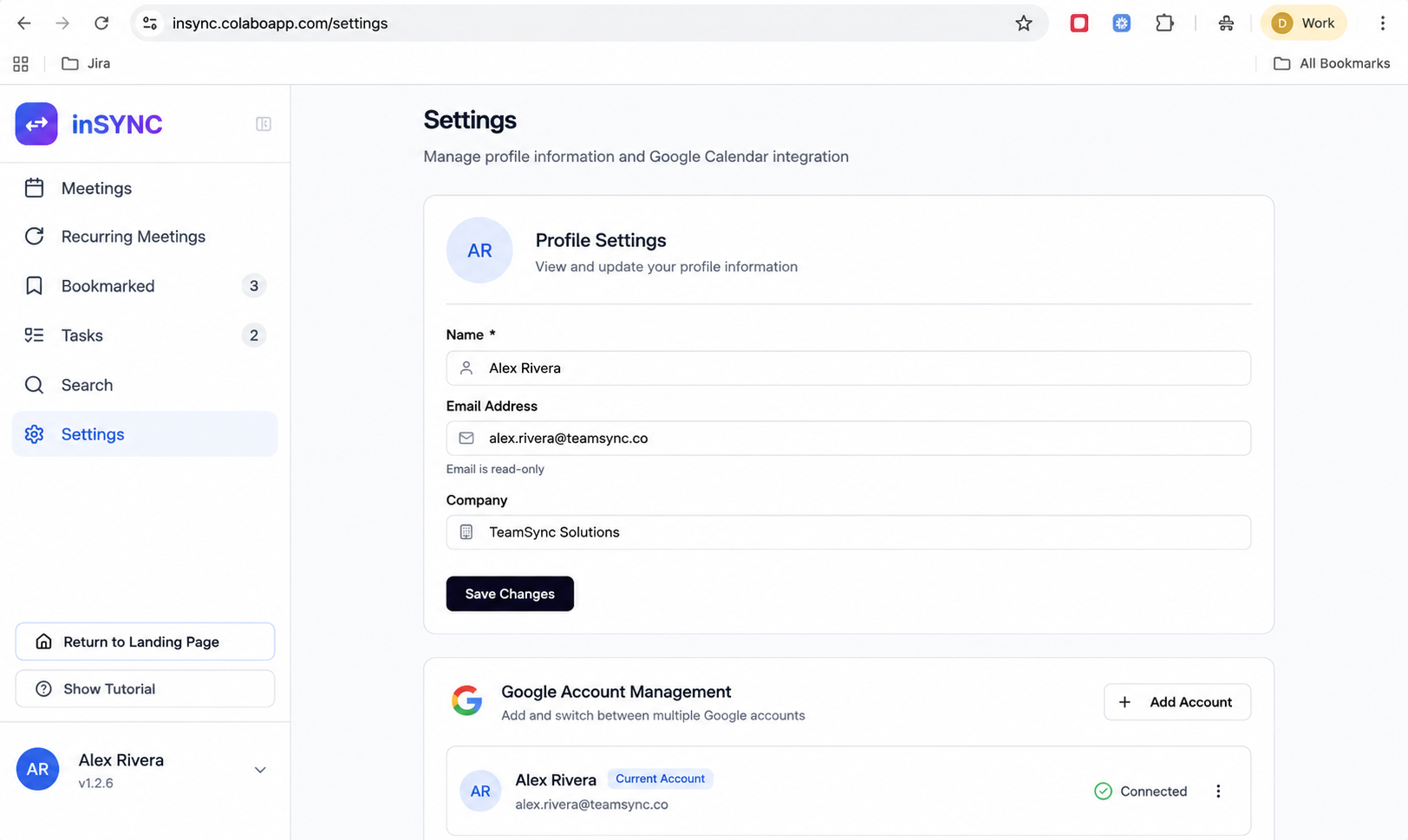Click the Show Tutorial button
The image size is (1408, 840).
pyautogui.click(x=145, y=689)
